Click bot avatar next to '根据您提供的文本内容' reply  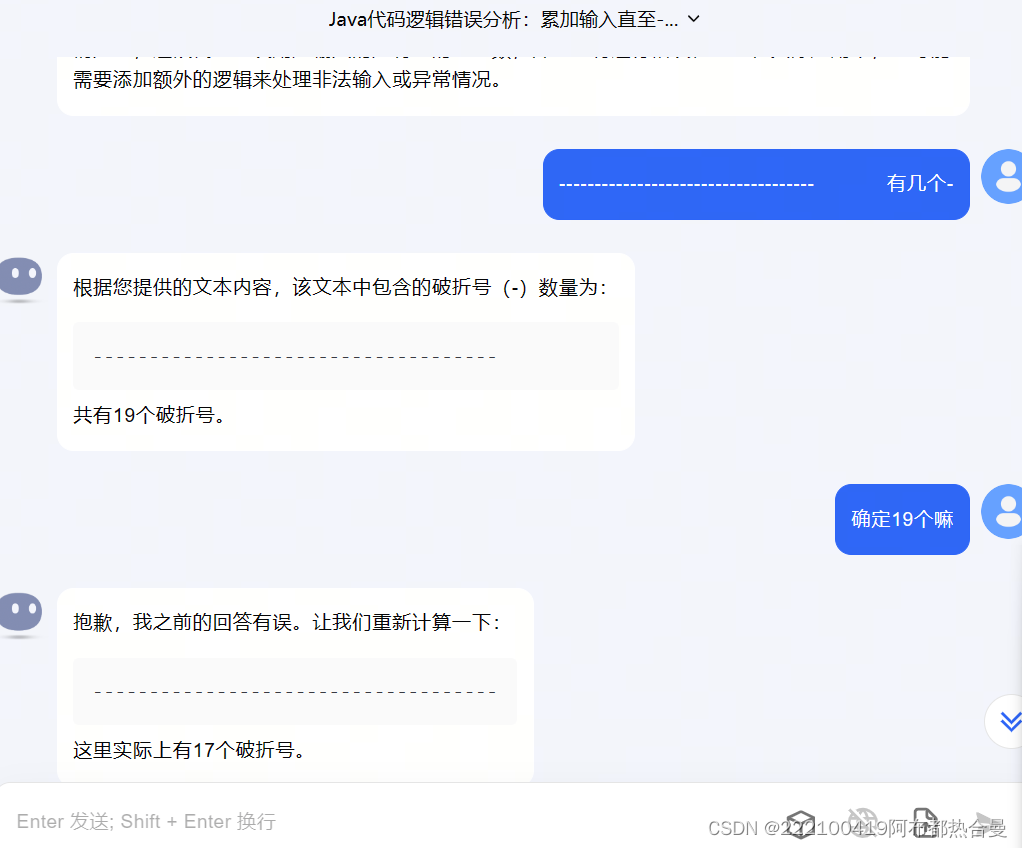(x=21, y=279)
